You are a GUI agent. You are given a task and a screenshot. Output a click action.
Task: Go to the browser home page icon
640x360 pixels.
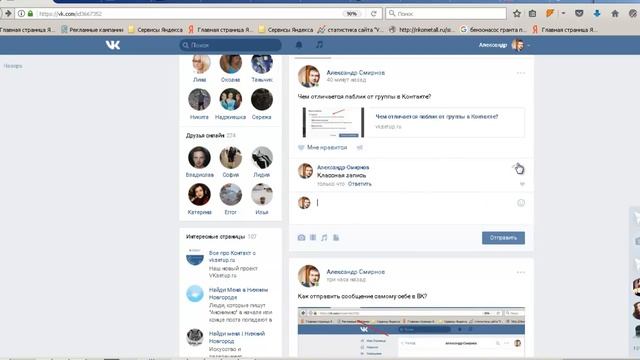point(615,13)
